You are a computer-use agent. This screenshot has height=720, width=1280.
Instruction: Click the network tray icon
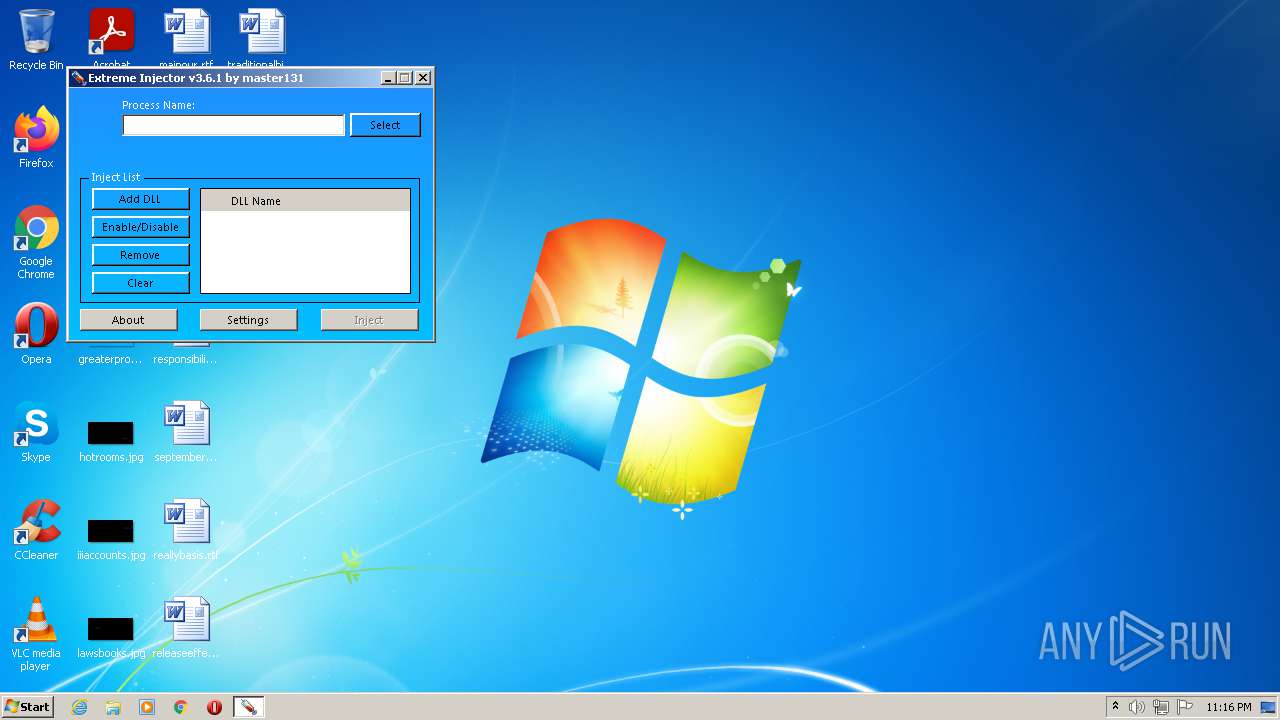[1161, 707]
